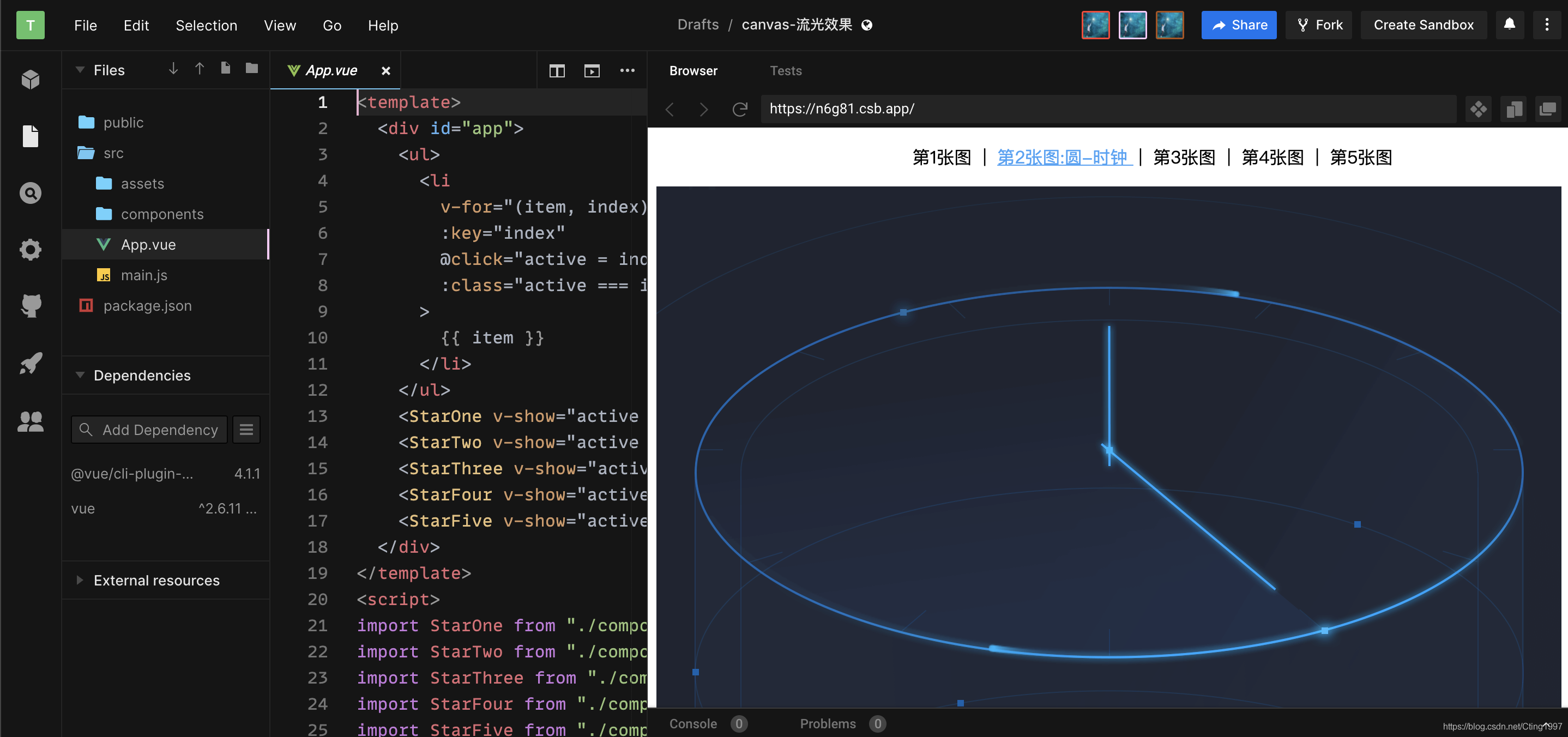The height and width of the screenshot is (737, 1568).
Task: Open Configuration Files gear icon
Action: 31,250
